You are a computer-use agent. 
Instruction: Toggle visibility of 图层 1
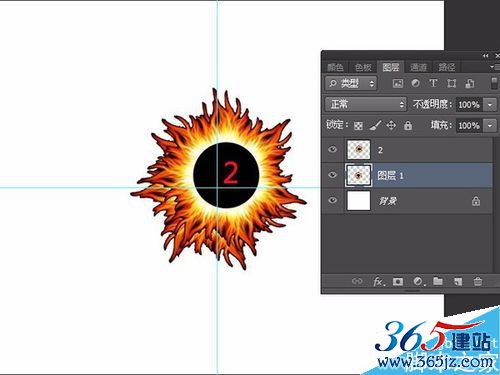(332, 175)
